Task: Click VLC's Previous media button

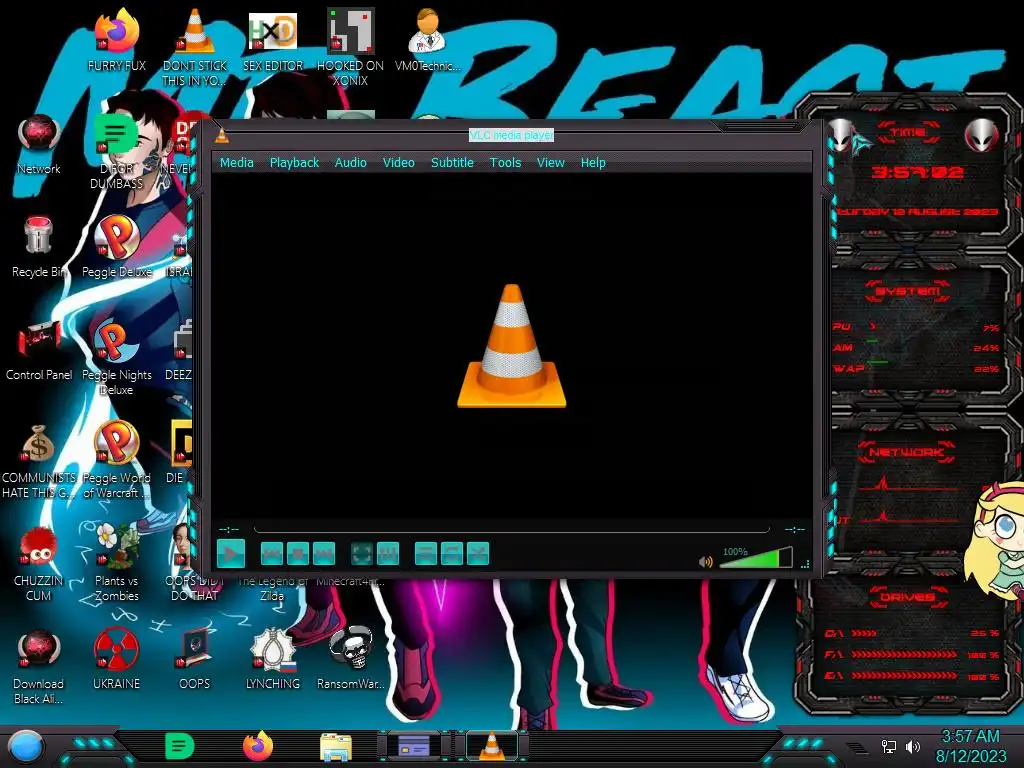Action: (272, 554)
